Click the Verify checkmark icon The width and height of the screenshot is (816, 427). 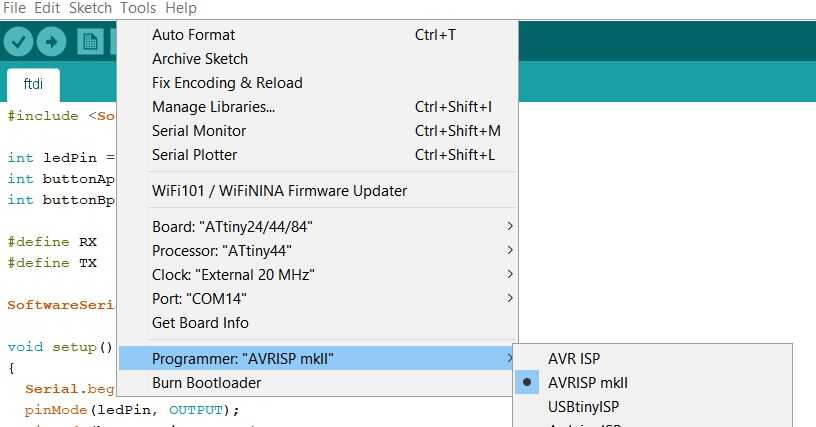point(19,41)
